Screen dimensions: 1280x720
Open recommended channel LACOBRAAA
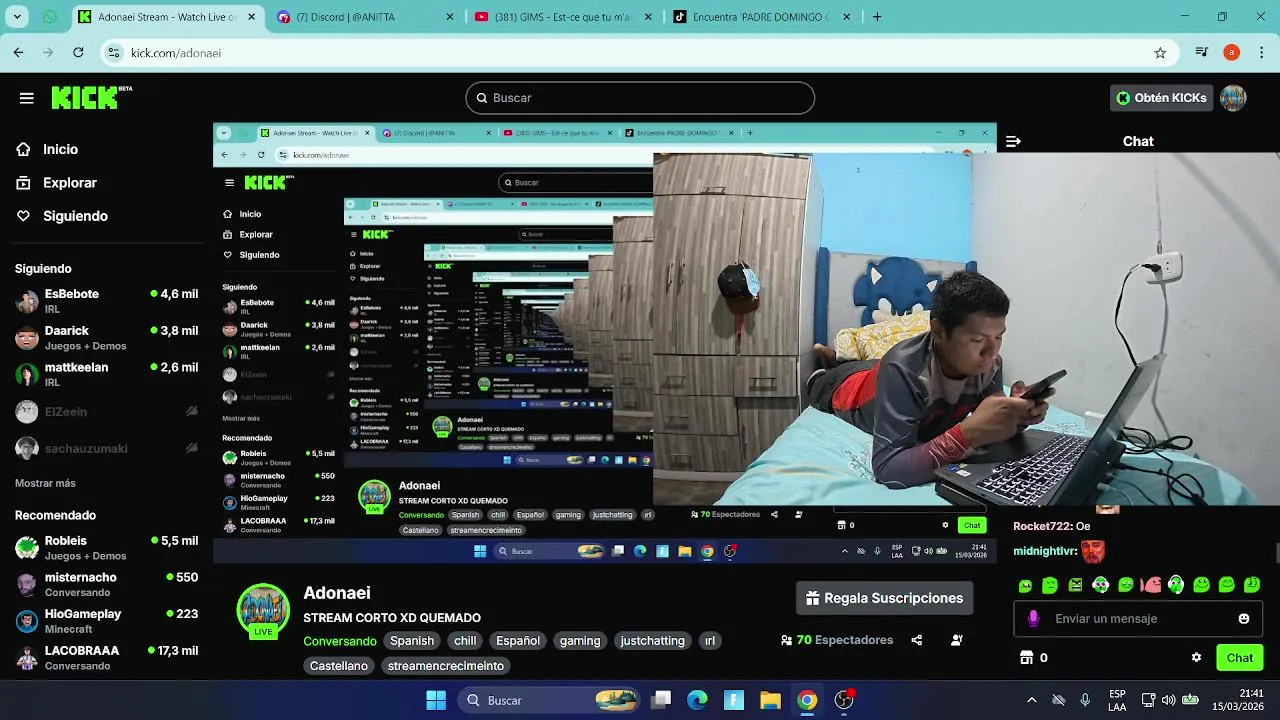[x=106, y=657]
